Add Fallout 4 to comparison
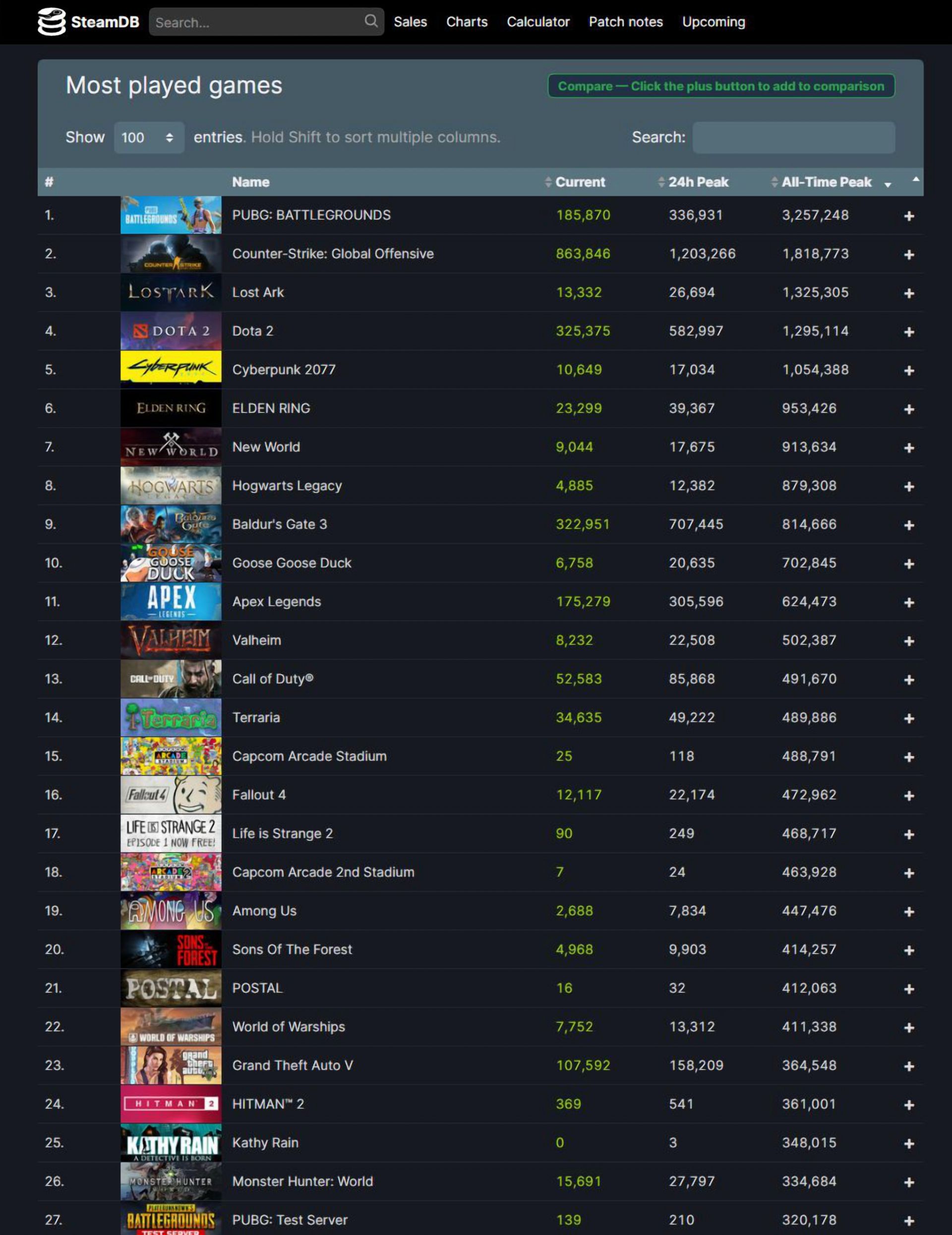 tap(908, 796)
